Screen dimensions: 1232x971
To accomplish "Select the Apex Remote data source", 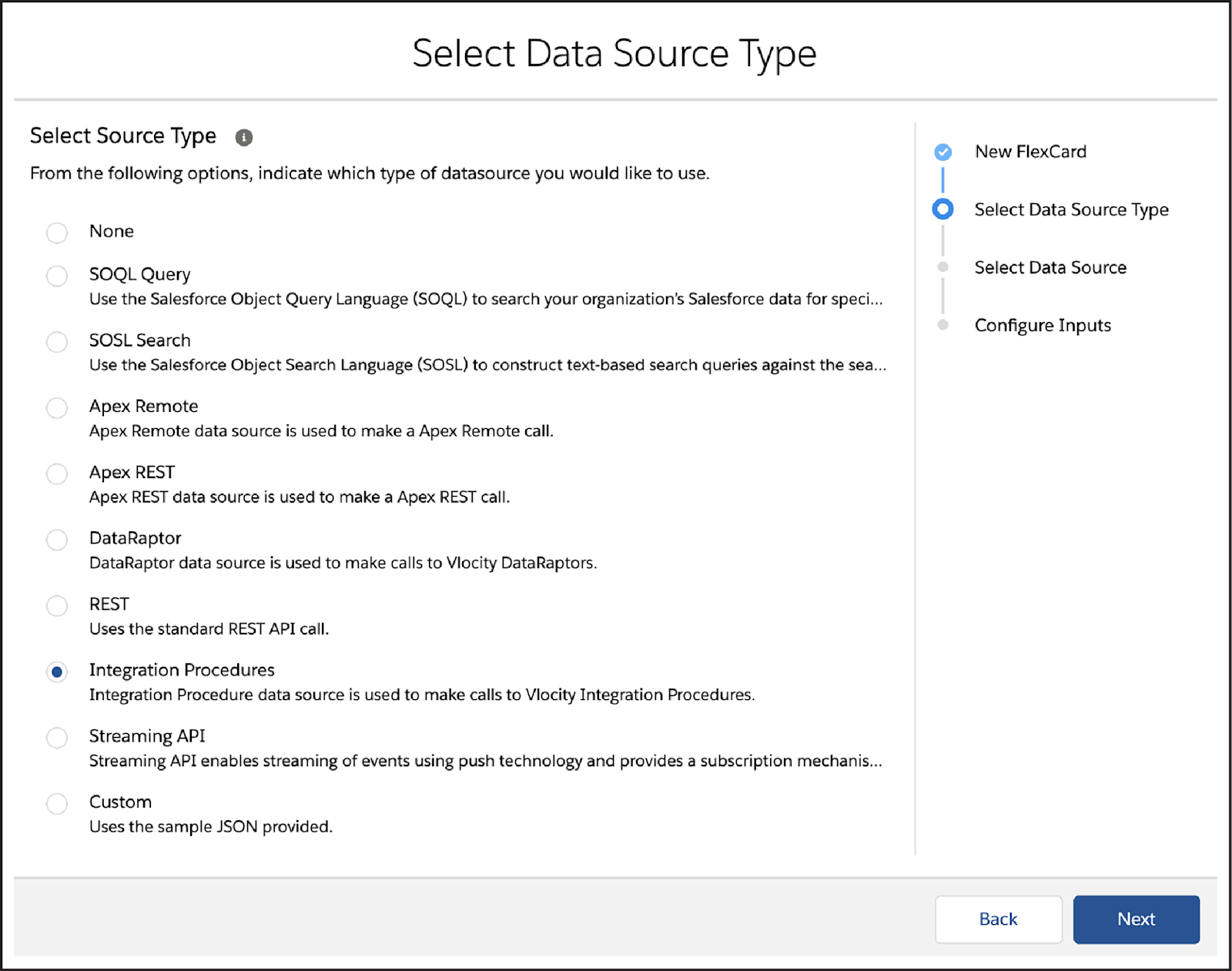I will pos(56,408).
